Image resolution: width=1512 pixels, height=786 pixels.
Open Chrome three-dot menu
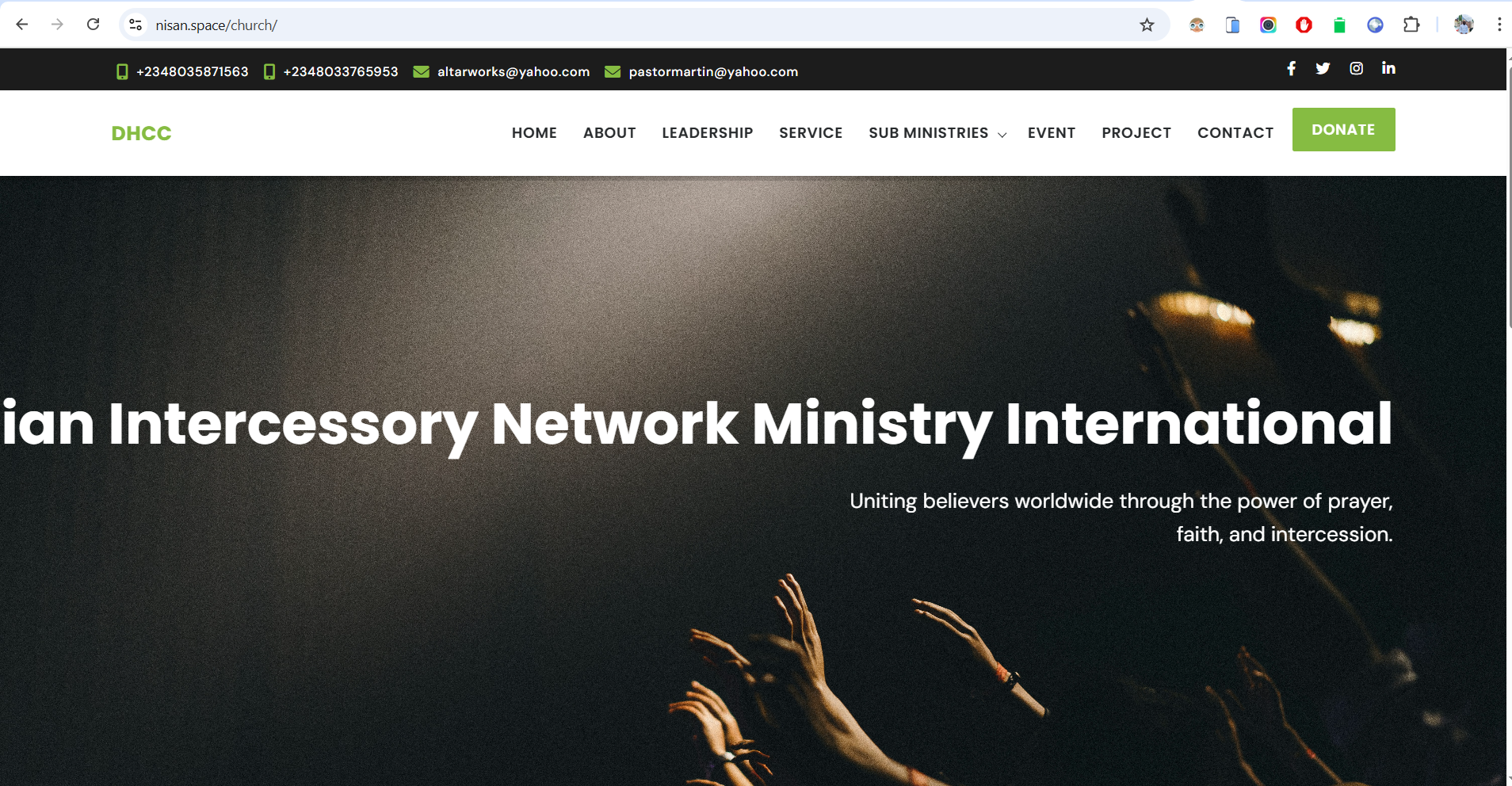1499,25
